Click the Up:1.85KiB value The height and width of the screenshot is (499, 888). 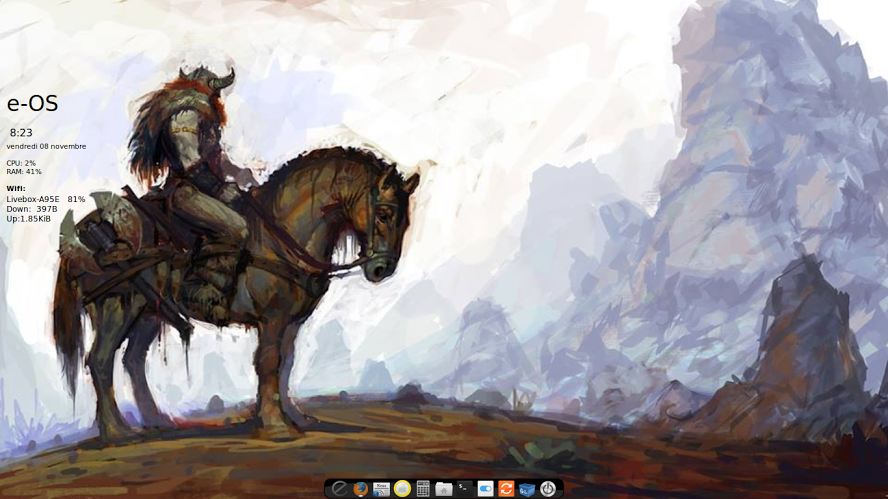point(28,218)
